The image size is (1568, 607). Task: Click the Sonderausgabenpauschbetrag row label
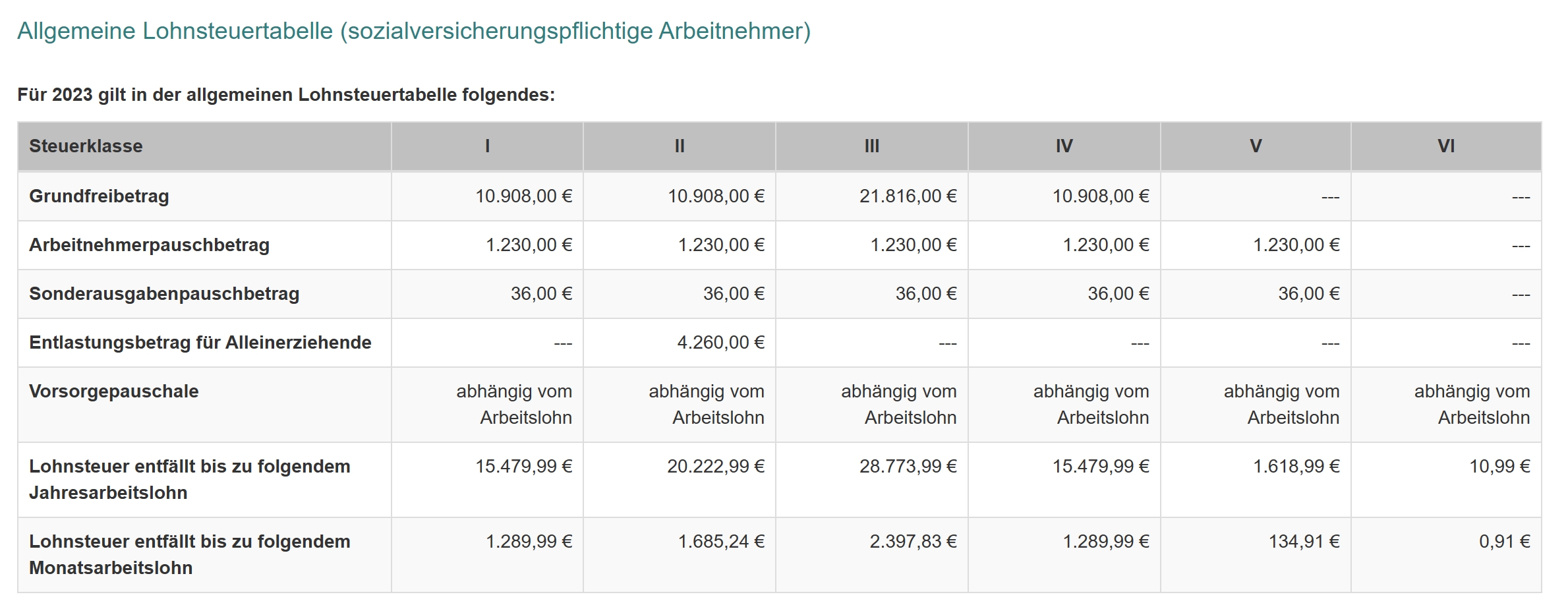pos(164,293)
